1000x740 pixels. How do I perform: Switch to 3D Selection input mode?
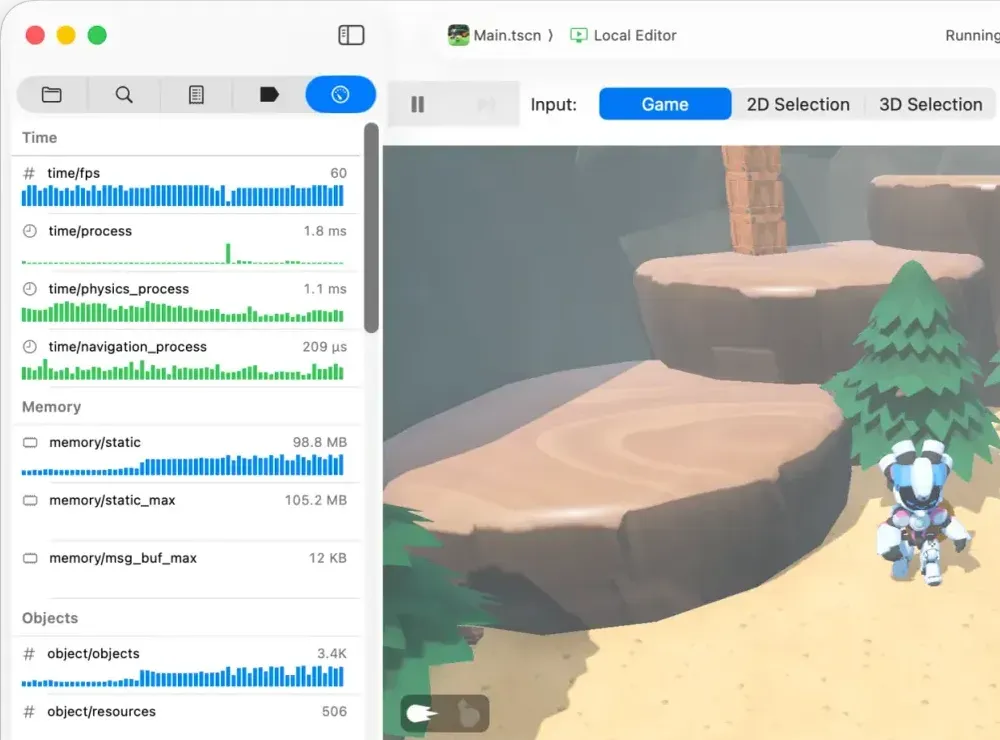pyautogui.click(x=930, y=104)
